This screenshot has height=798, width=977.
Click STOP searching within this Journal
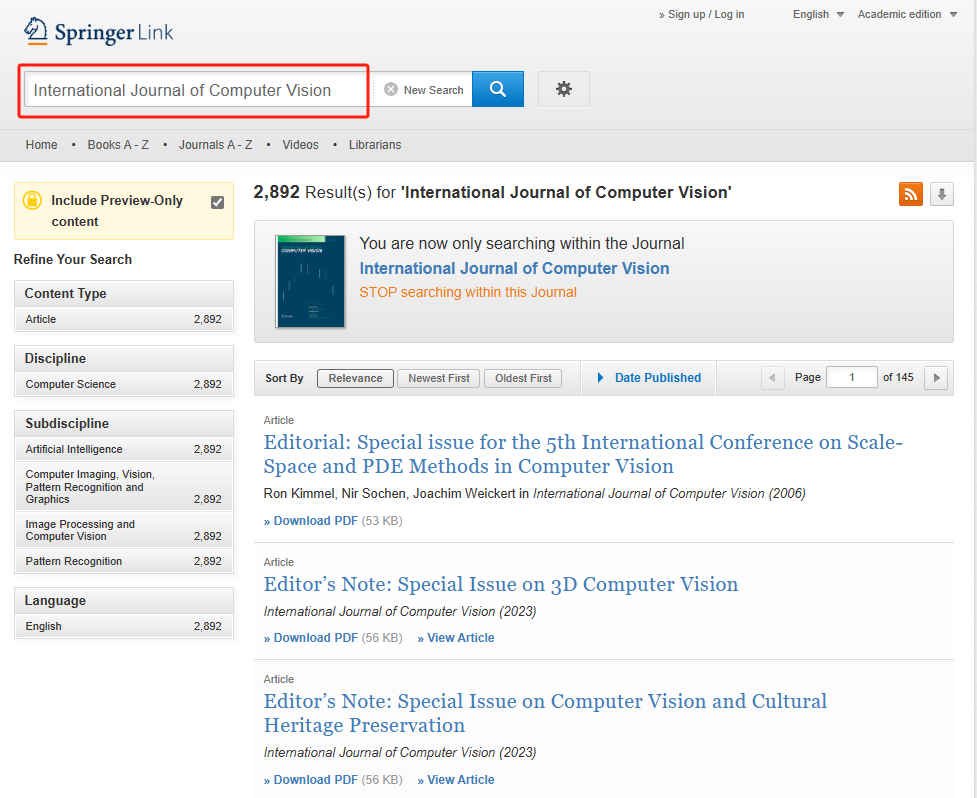click(468, 292)
